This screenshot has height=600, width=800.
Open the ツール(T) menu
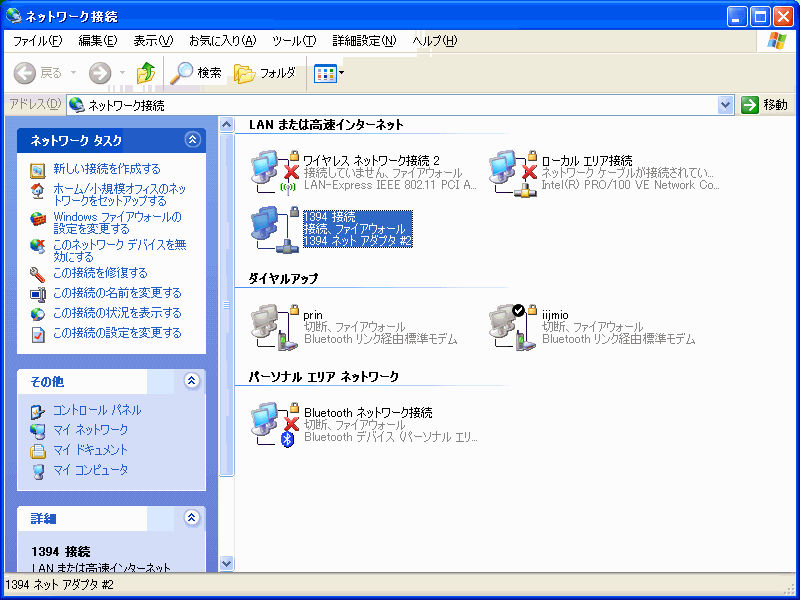tap(294, 41)
